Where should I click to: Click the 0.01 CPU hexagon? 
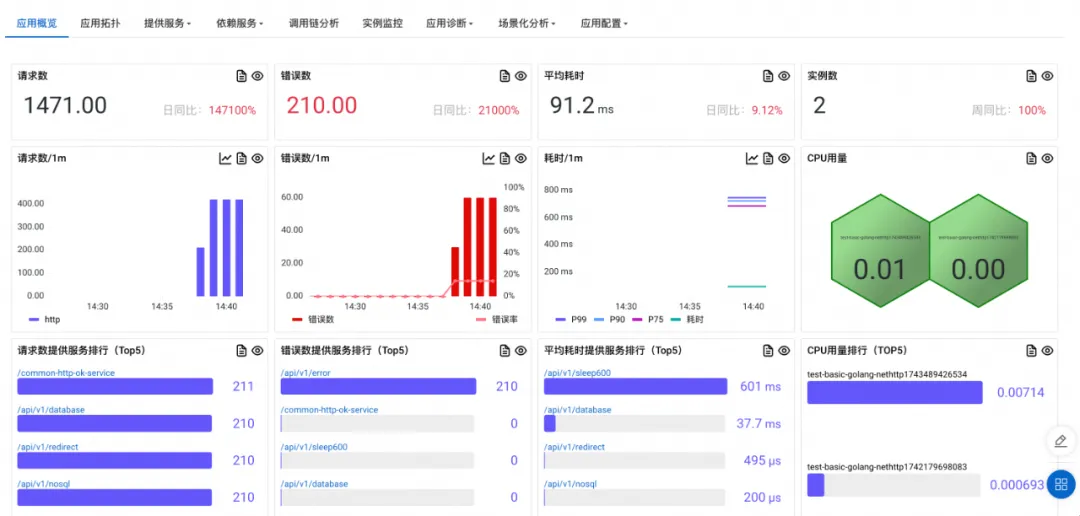click(880, 250)
